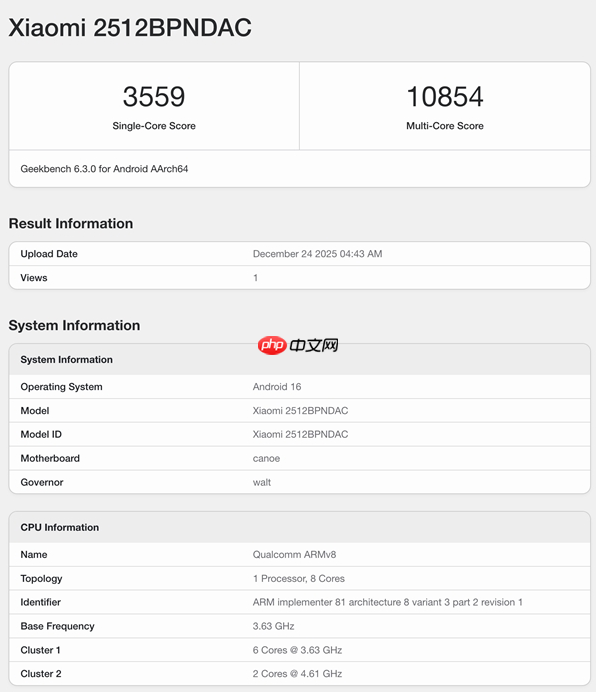Click the Multi-Core Score label
The height and width of the screenshot is (692, 596).
445,126
